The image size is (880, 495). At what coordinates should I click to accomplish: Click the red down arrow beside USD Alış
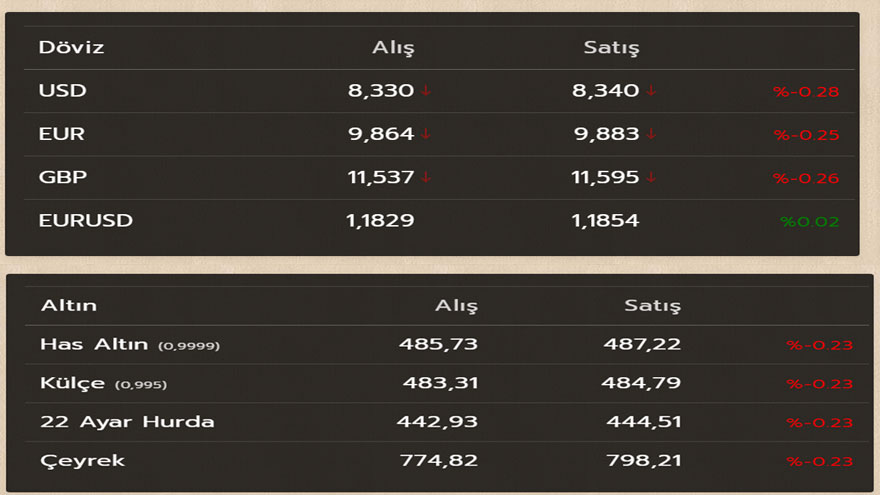coord(427,90)
